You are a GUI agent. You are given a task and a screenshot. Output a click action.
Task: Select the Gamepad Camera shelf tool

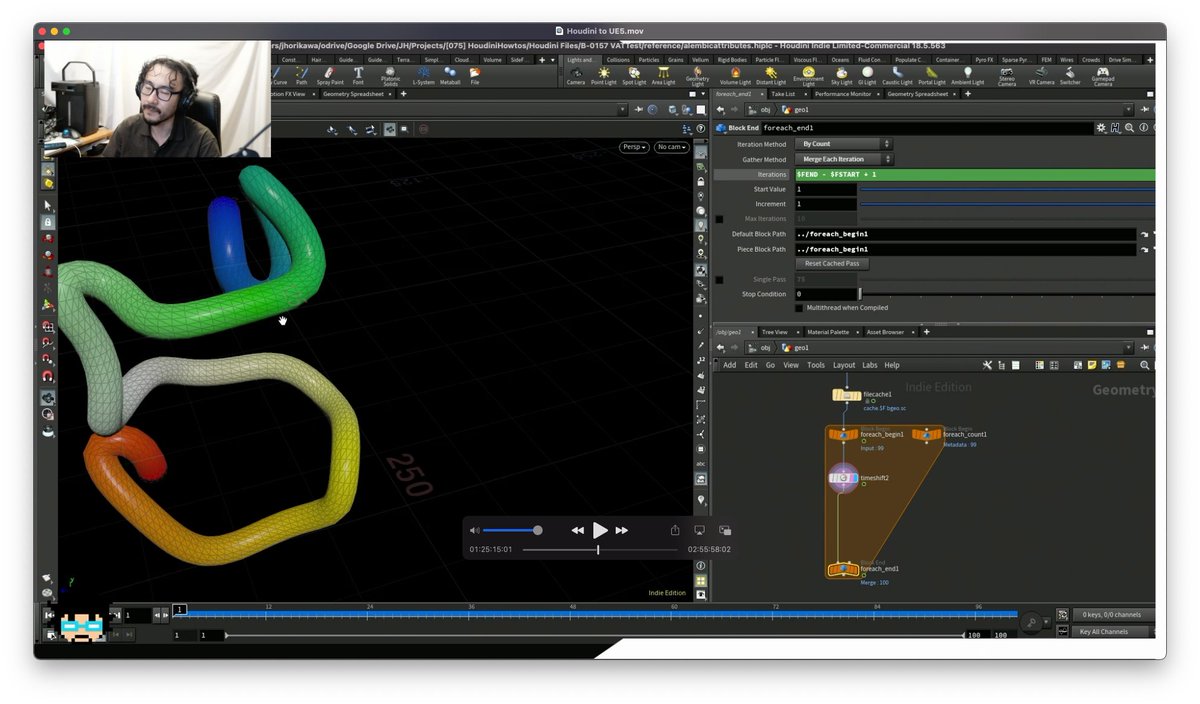click(1103, 76)
